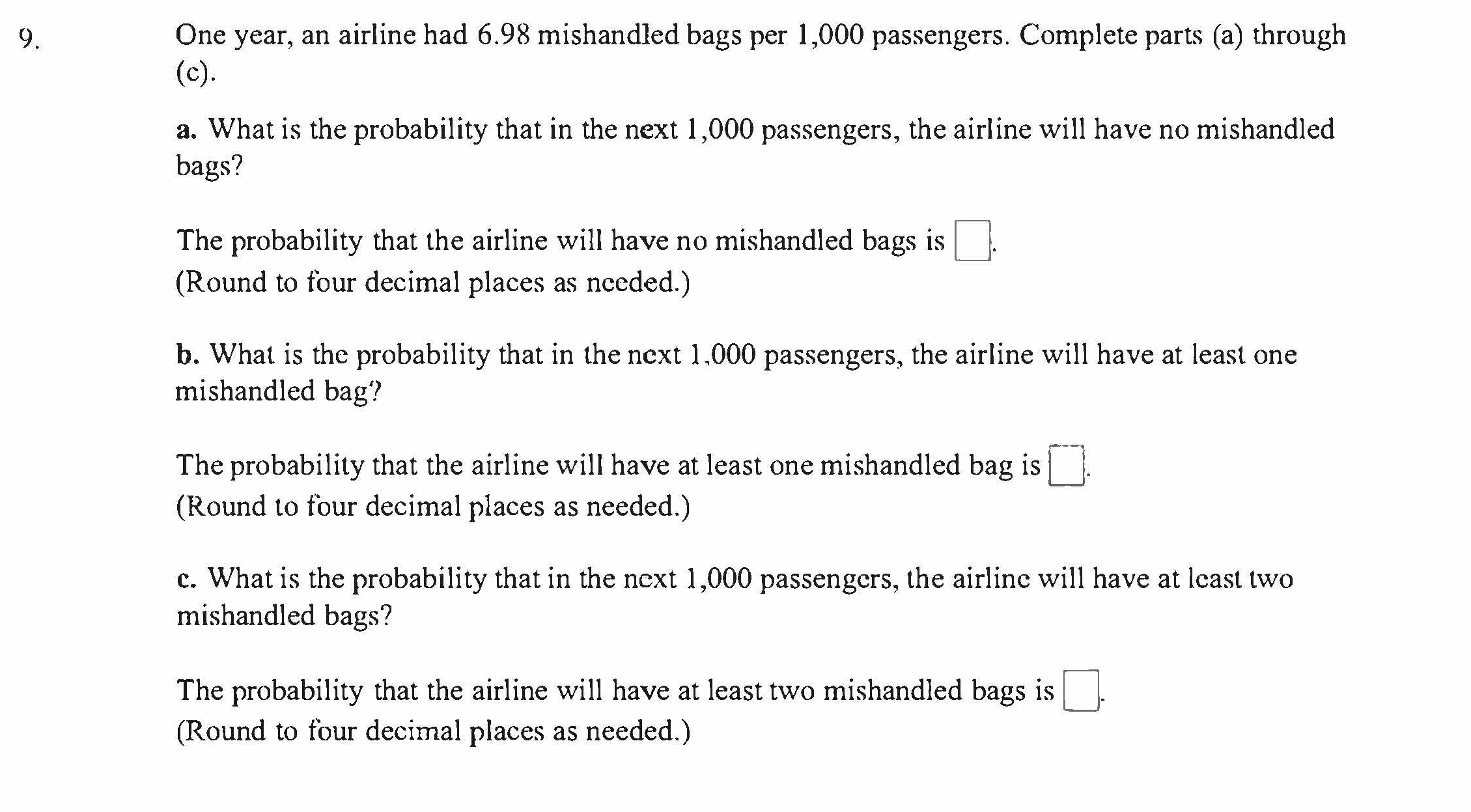Click the rounding note under part b
1471x812 pixels.
pyautogui.click(x=432, y=507)
